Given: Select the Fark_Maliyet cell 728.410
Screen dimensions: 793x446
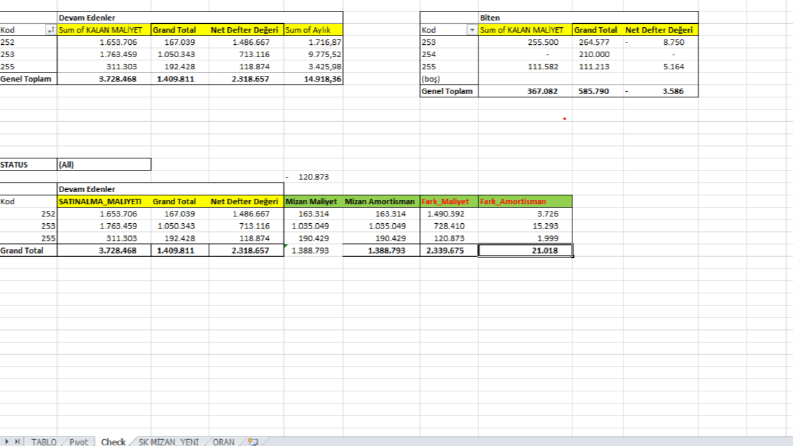Looking at the screenshot, I should pyautogui.click(x=449, y=226).
